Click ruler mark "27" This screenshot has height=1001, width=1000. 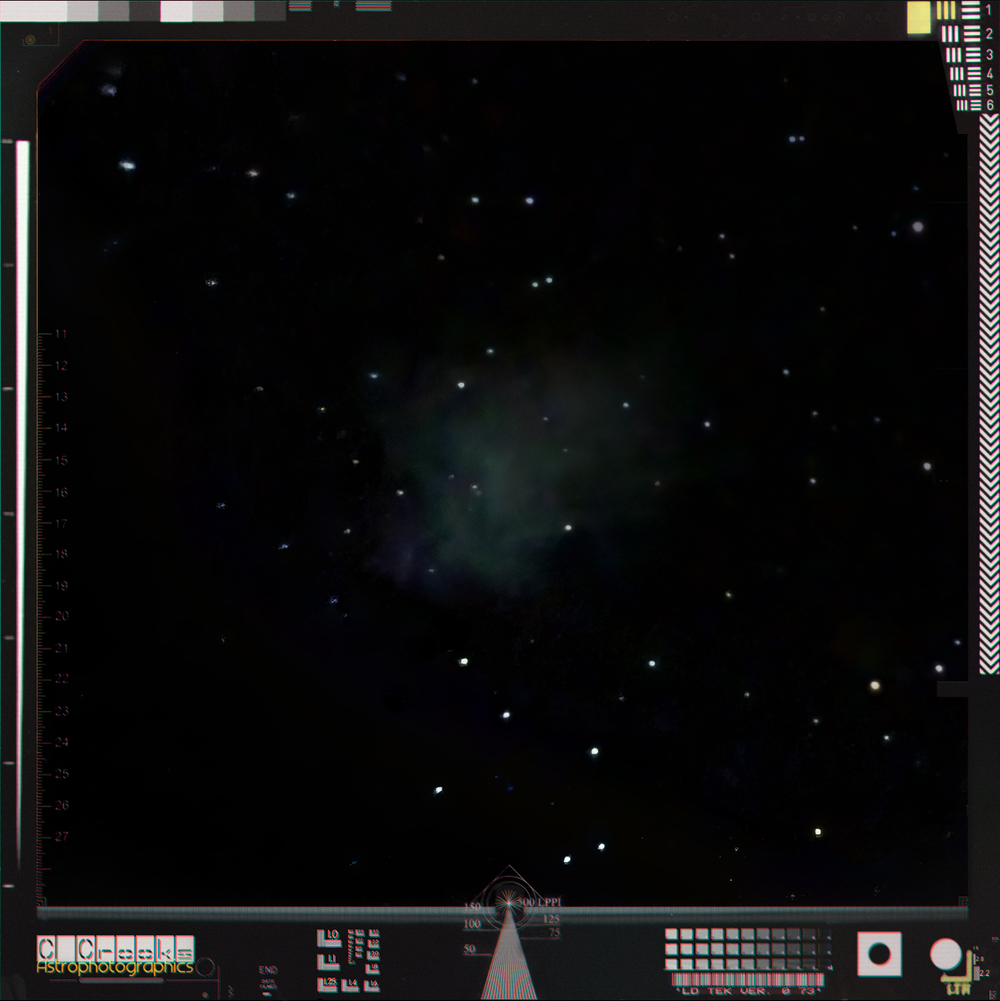(61, 836)
